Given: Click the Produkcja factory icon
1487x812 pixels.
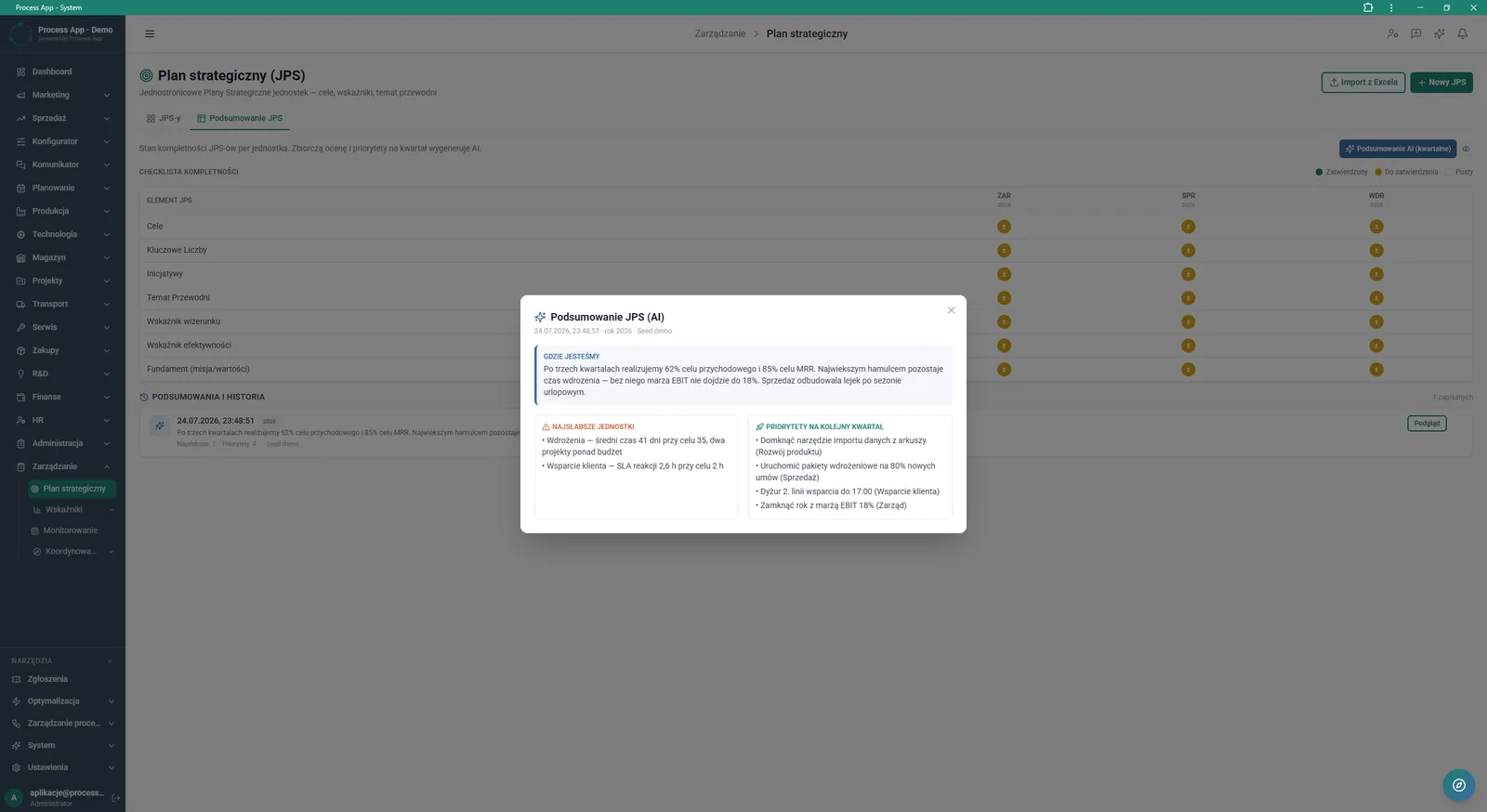Looking at the screenshot, I should point(20,211).
